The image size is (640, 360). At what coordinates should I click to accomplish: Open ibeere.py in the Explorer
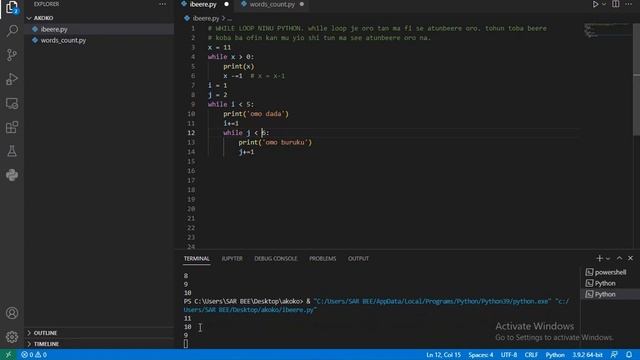(54, 29)
